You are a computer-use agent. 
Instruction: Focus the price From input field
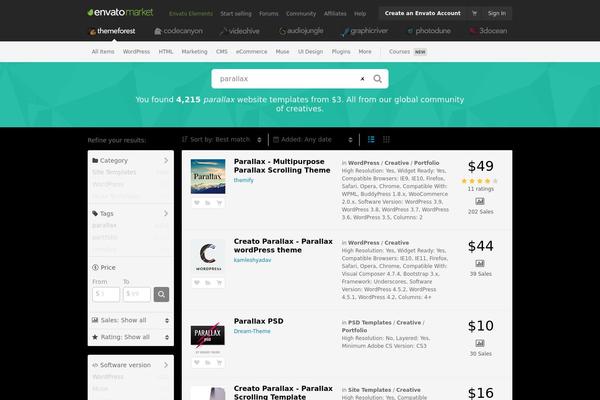tap(106, 294)
